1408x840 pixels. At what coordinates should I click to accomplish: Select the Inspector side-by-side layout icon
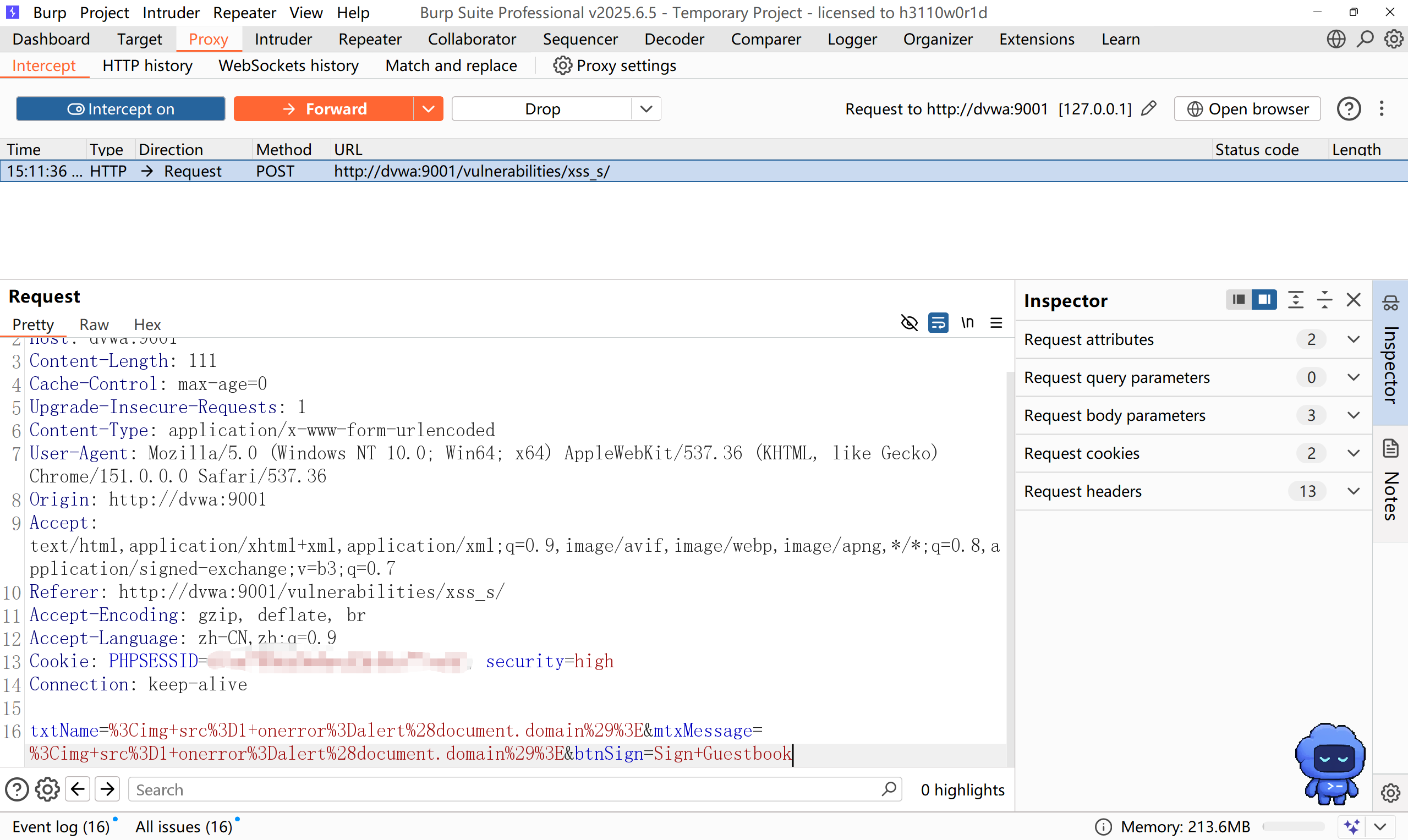point(1264,299)
